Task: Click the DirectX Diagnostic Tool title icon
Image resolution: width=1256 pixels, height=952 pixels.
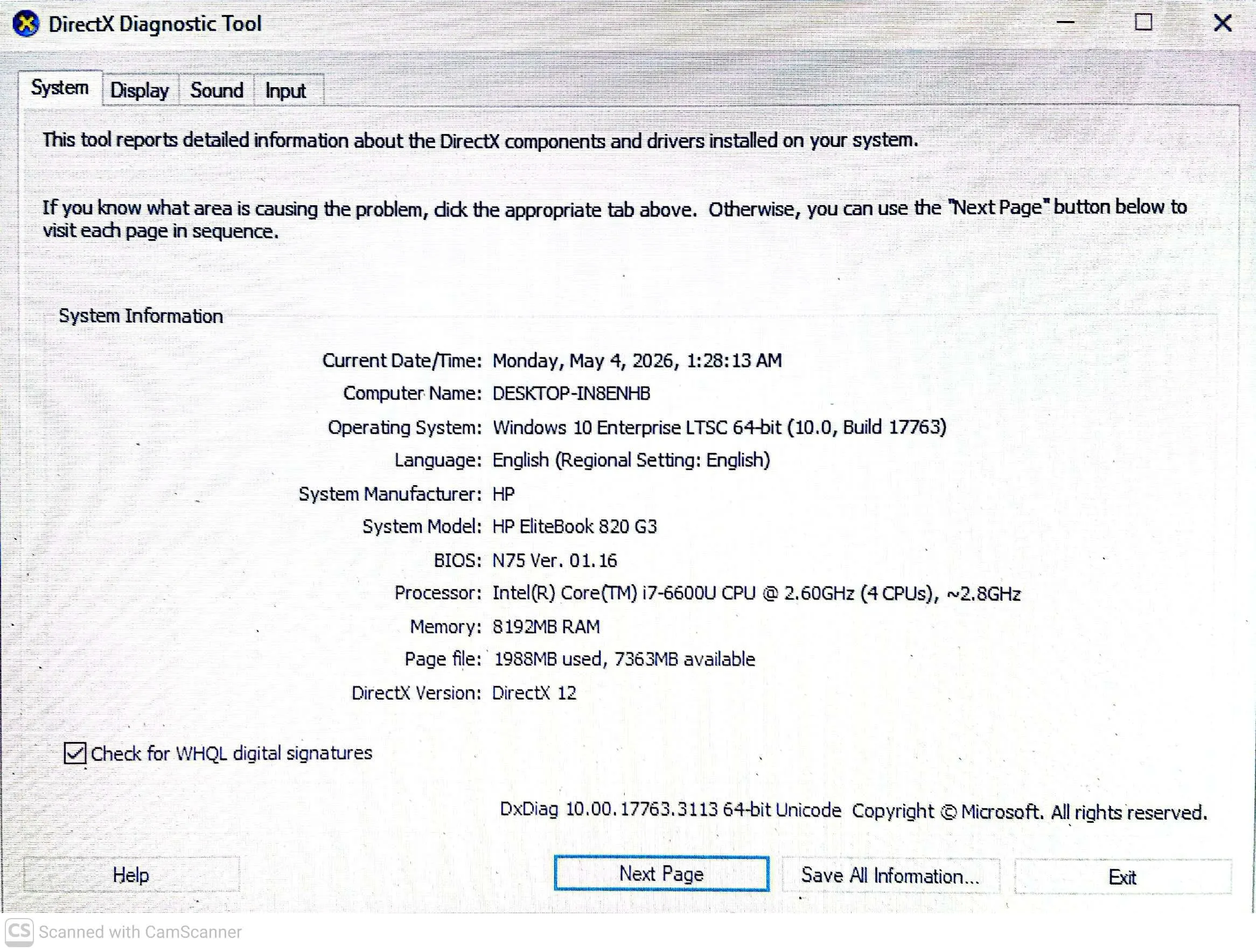Action: 25,24
